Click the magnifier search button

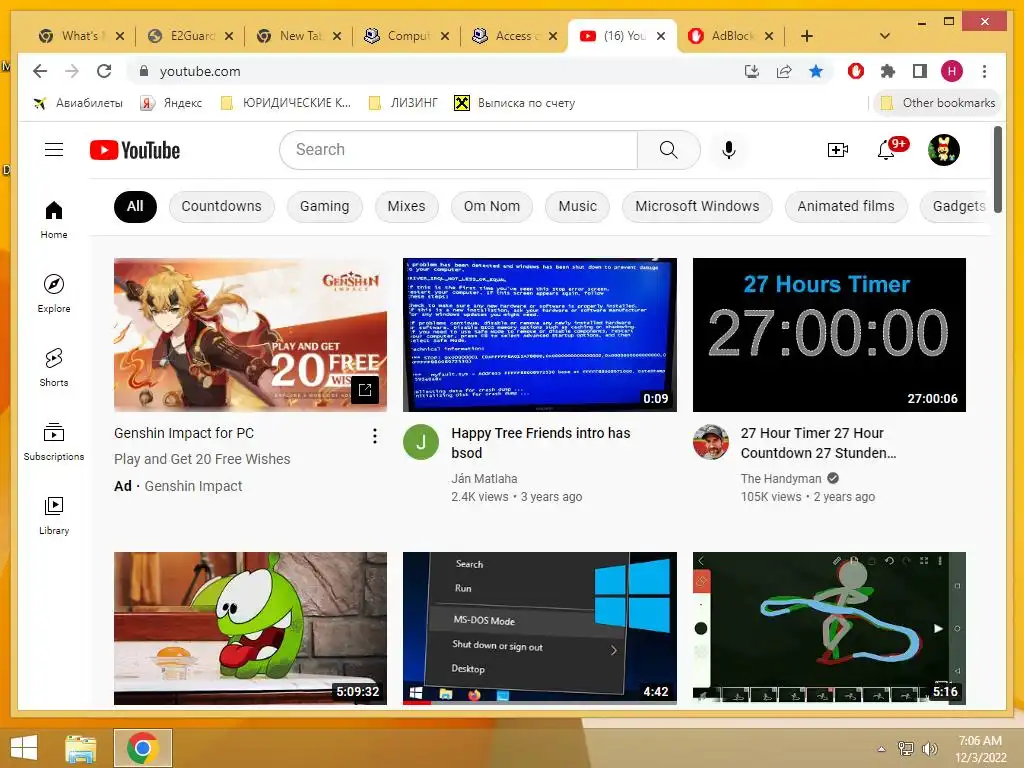click(x=668, y=150)
